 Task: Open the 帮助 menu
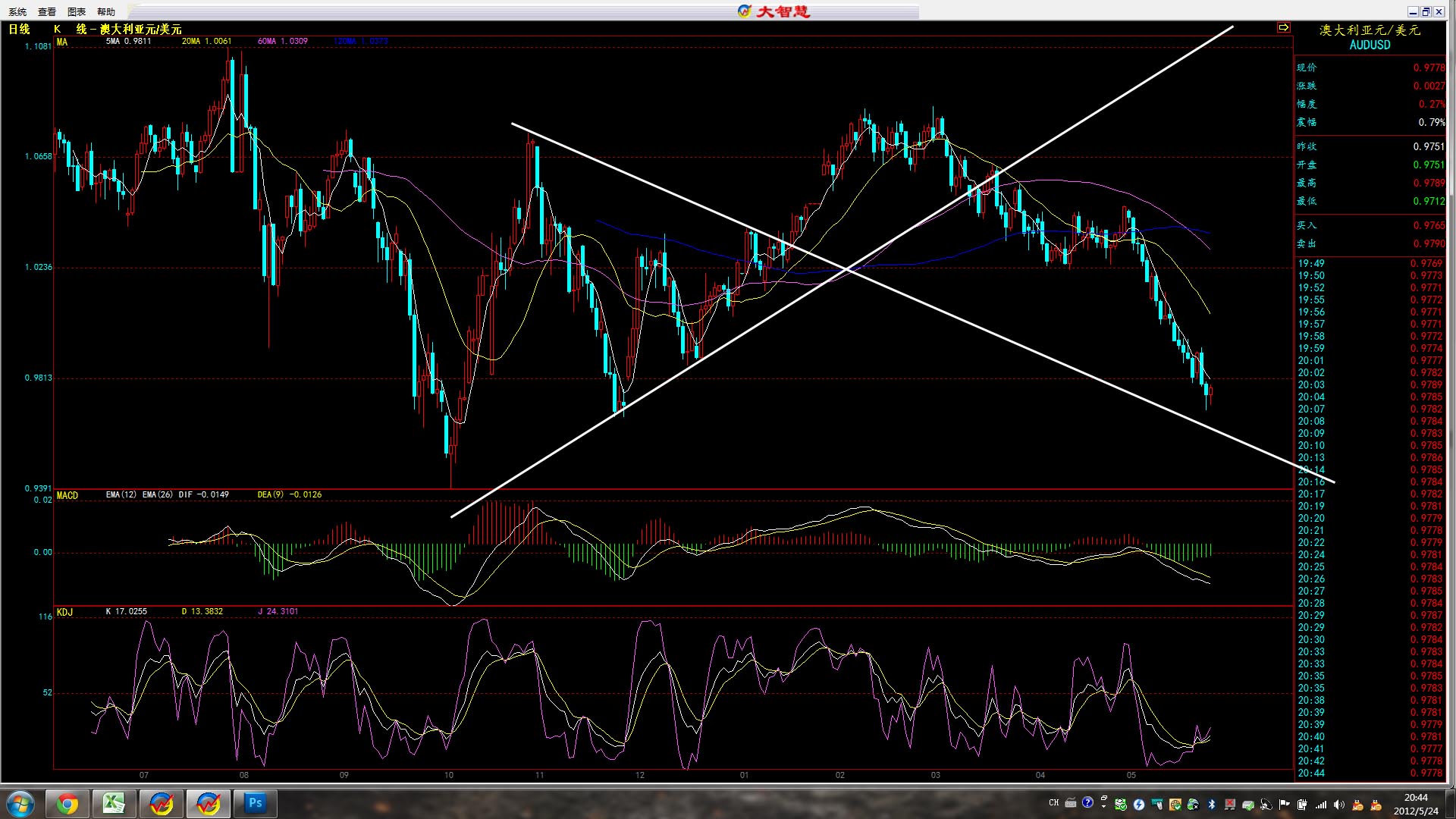click(x=106, y=11)
